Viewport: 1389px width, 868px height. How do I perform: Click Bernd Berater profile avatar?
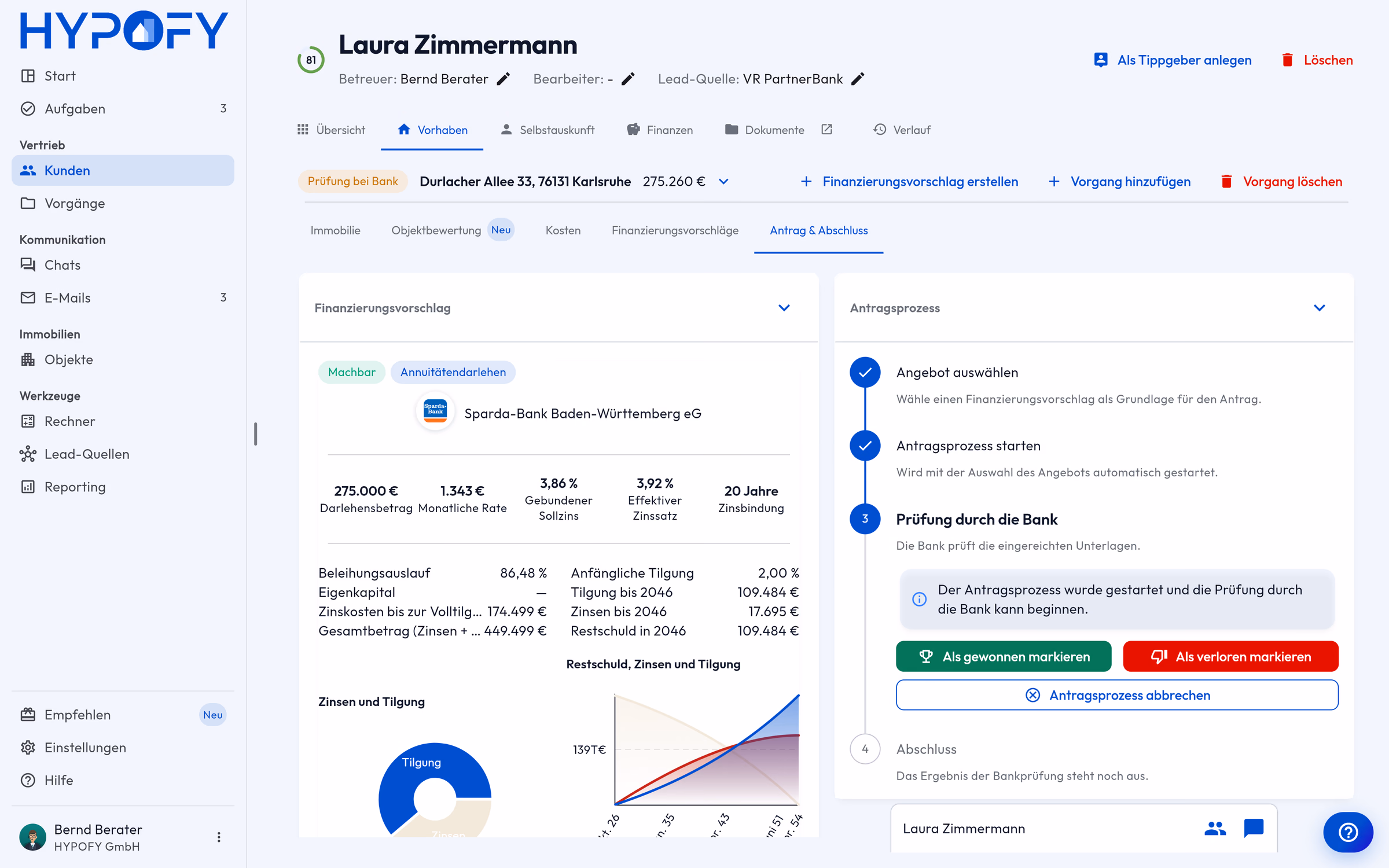tap(32, 837)
